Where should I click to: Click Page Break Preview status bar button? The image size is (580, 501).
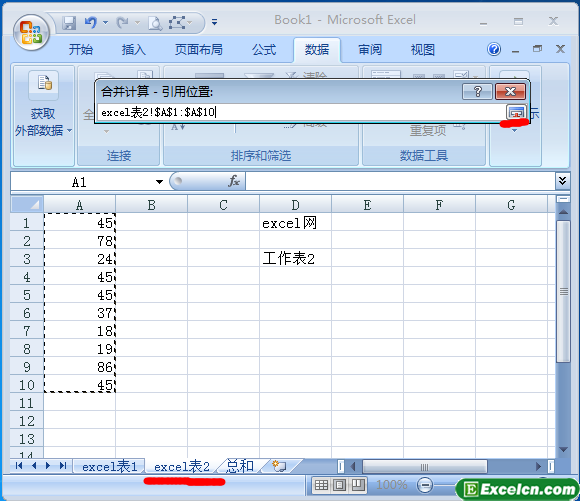[x=357, y=485]
